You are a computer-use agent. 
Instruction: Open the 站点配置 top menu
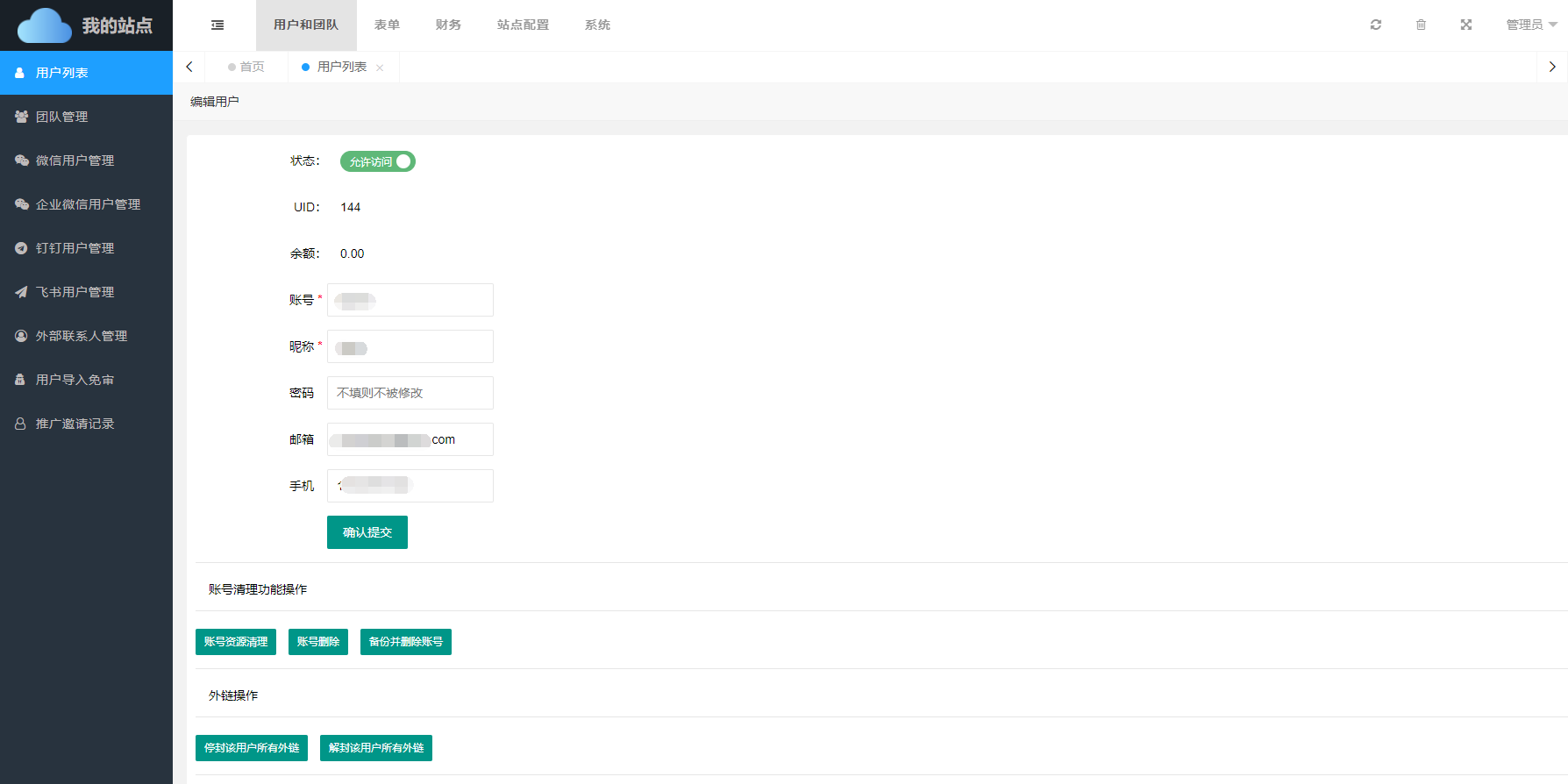tap(523, 25)
